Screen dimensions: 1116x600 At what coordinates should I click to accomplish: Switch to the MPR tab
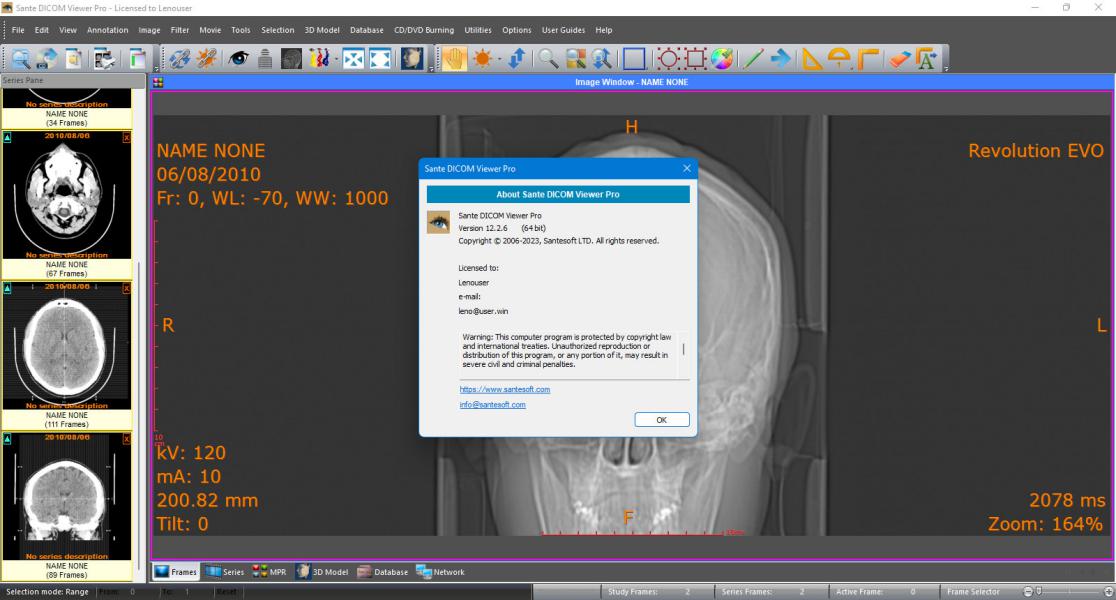click(270, 572)
